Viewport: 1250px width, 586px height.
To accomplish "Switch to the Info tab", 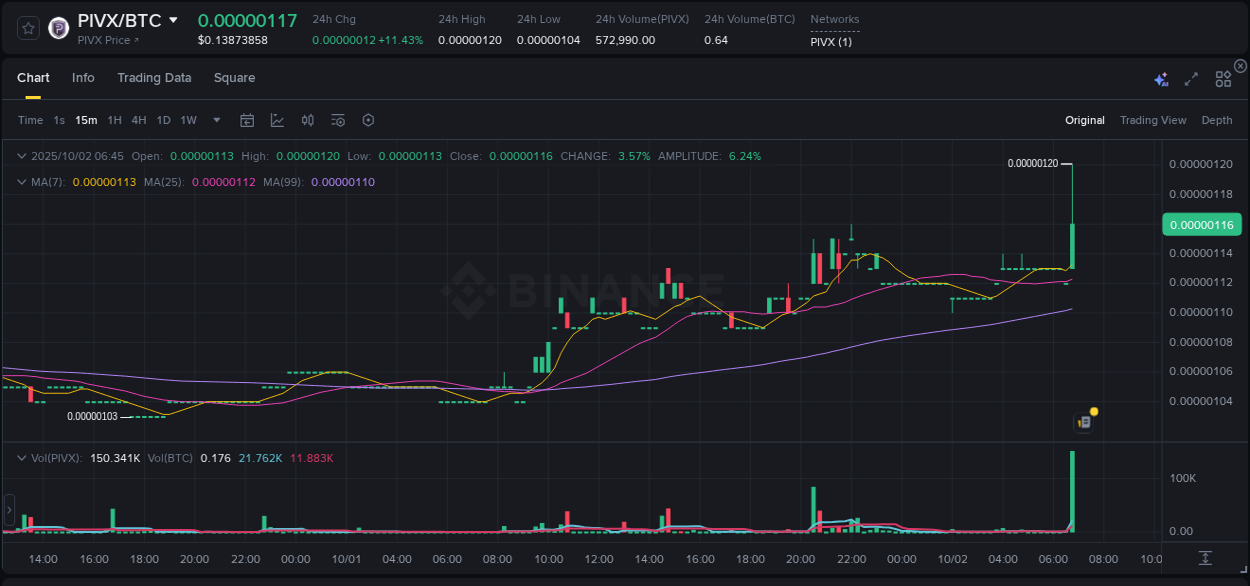I will (83, 78).
